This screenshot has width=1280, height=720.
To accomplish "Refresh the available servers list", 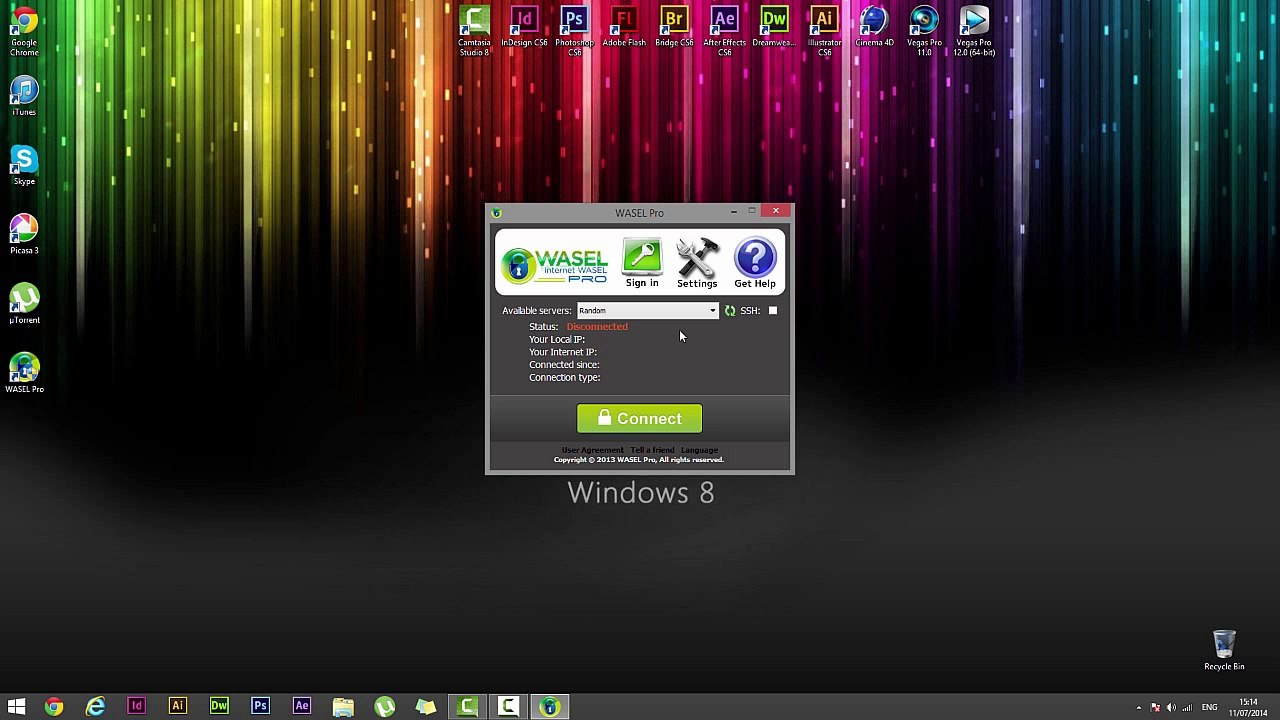I will coord(730,311).
